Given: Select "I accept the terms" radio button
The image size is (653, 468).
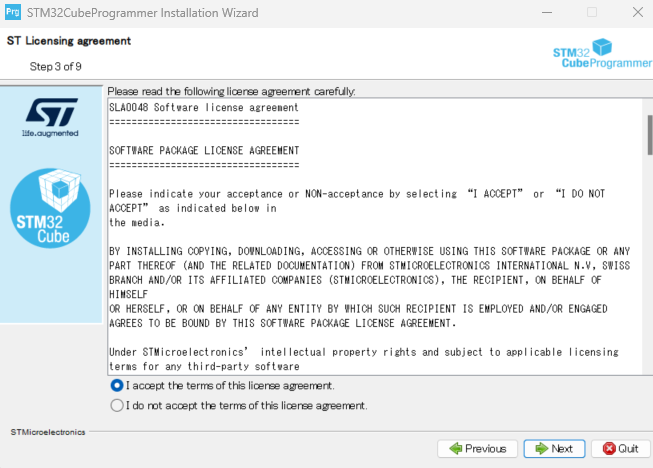Looking at the screenshot, I should (x=118, y=385).
